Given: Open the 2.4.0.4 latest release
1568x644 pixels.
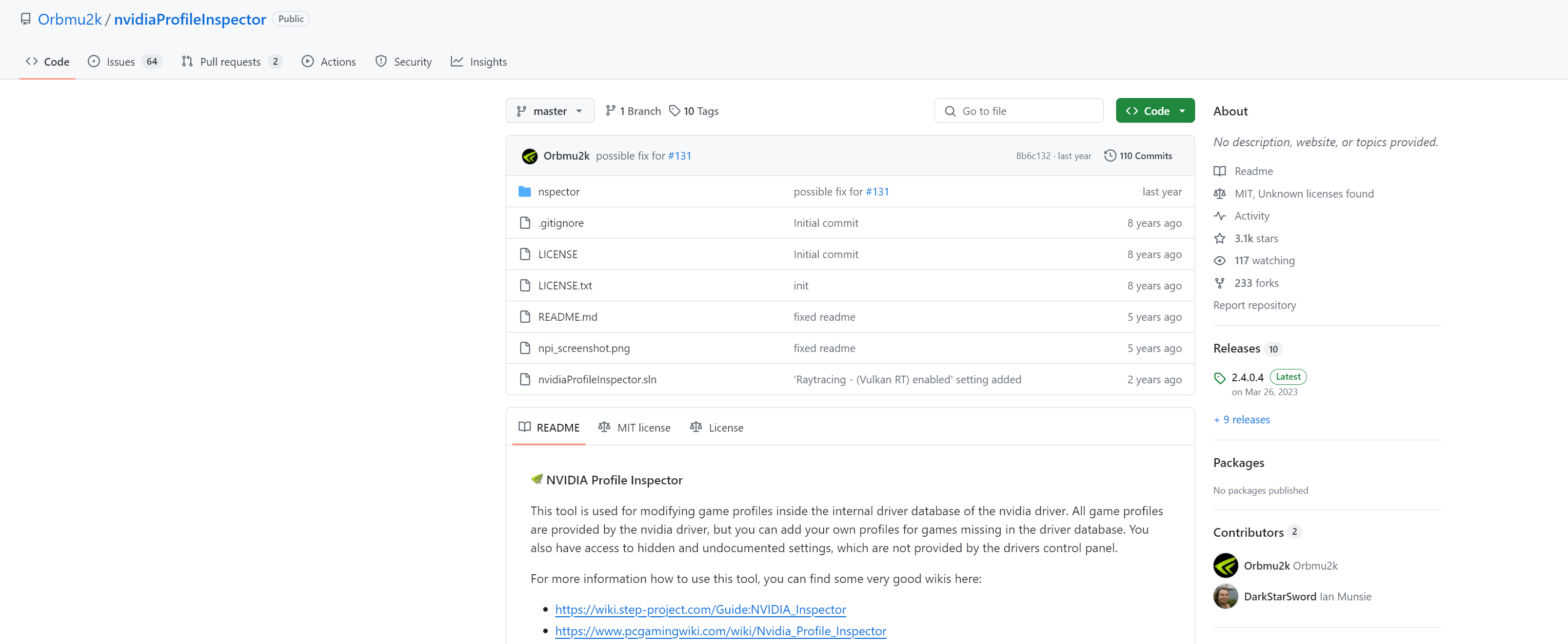Looking at the screenshot, I should pos(1247,377).
